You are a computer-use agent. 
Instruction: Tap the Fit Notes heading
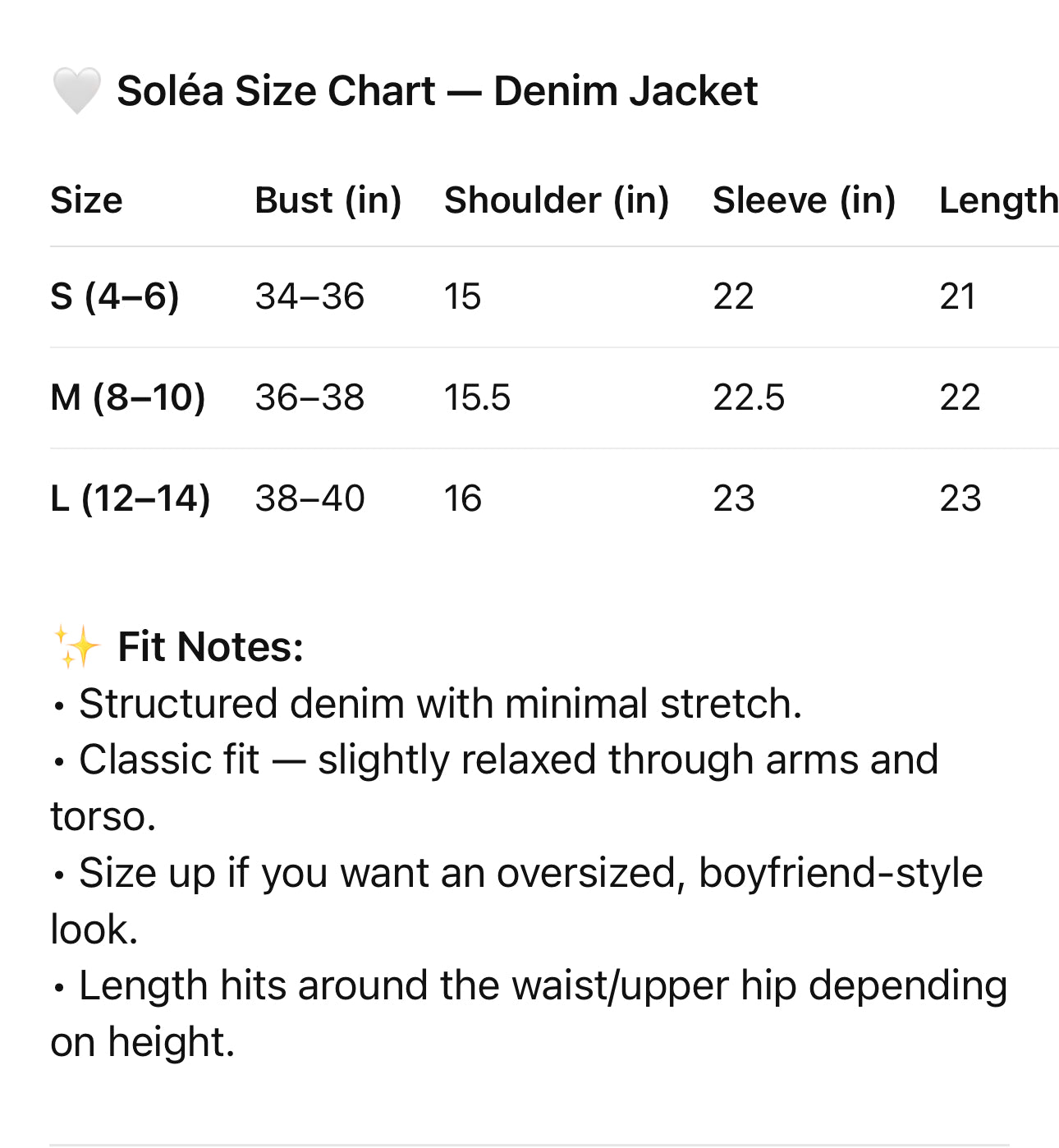[x=210, y=647]
